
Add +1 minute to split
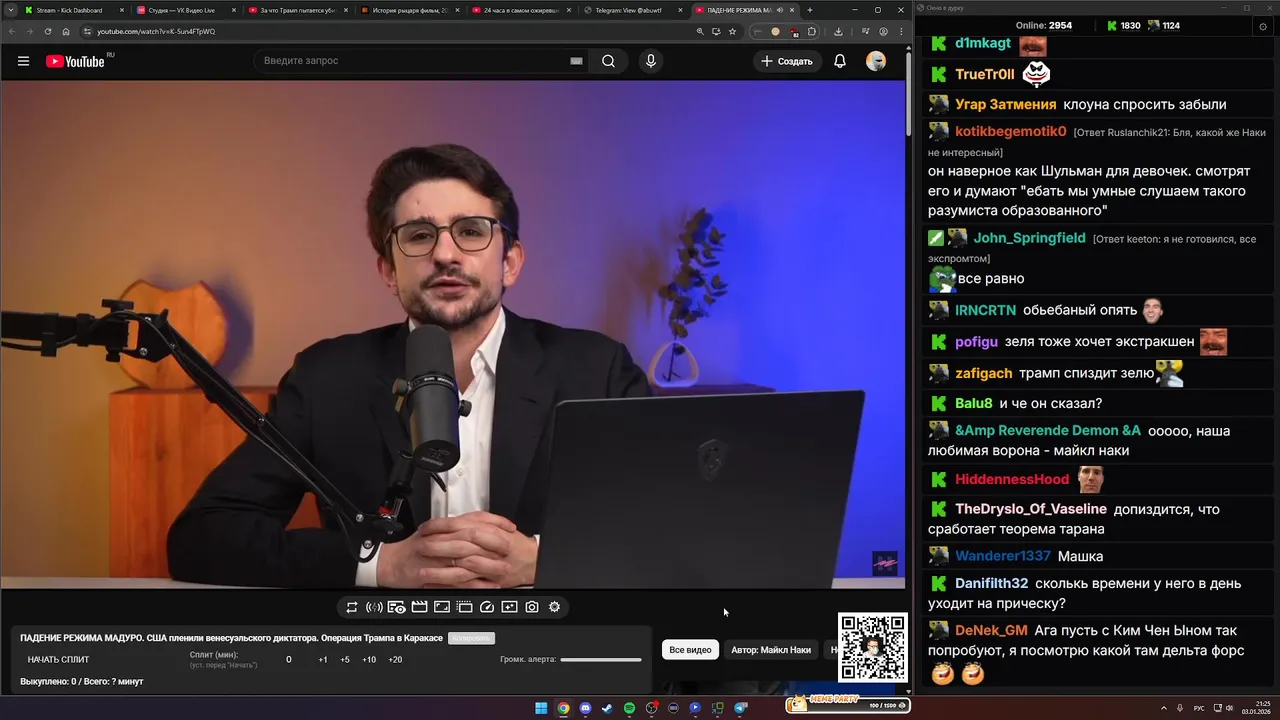[x=323, y=660]
